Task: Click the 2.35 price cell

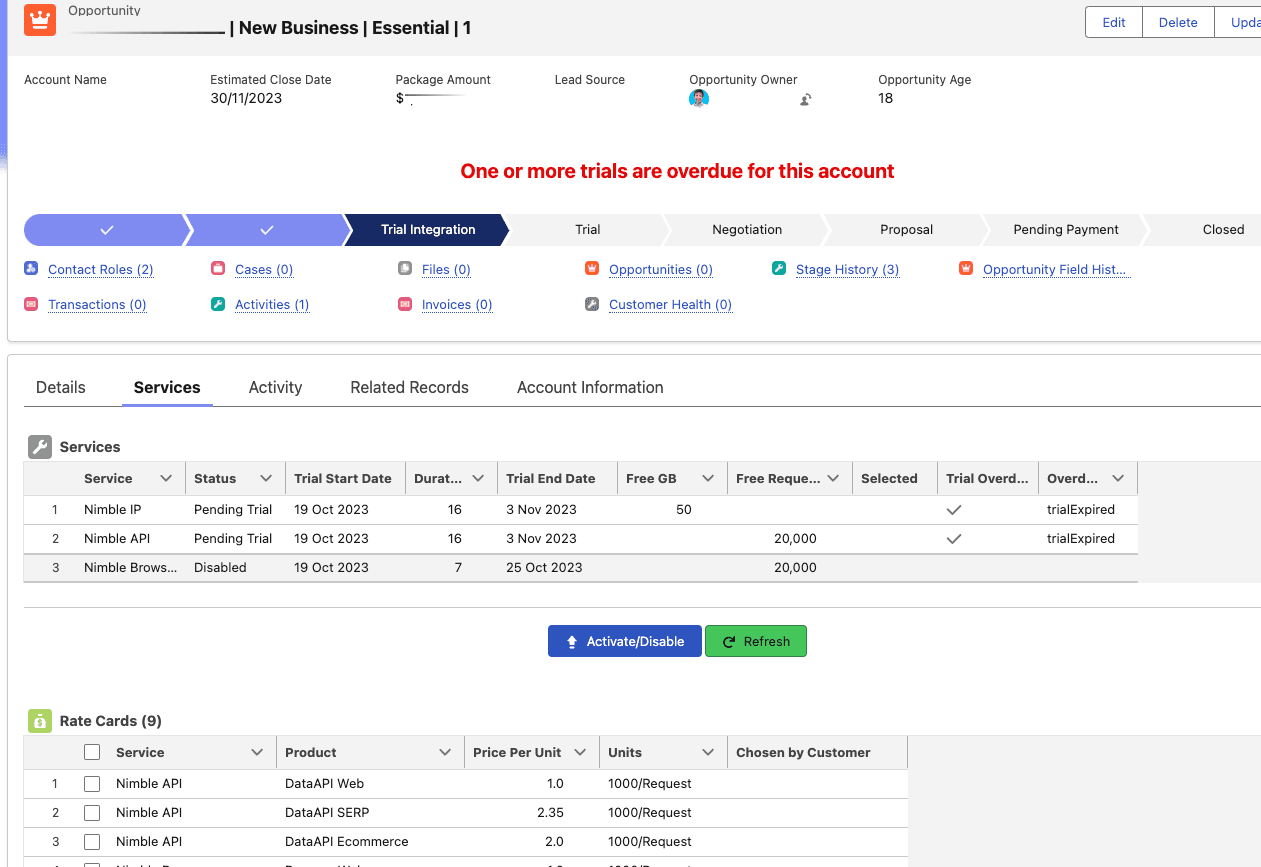Action: tap(550, 812)
